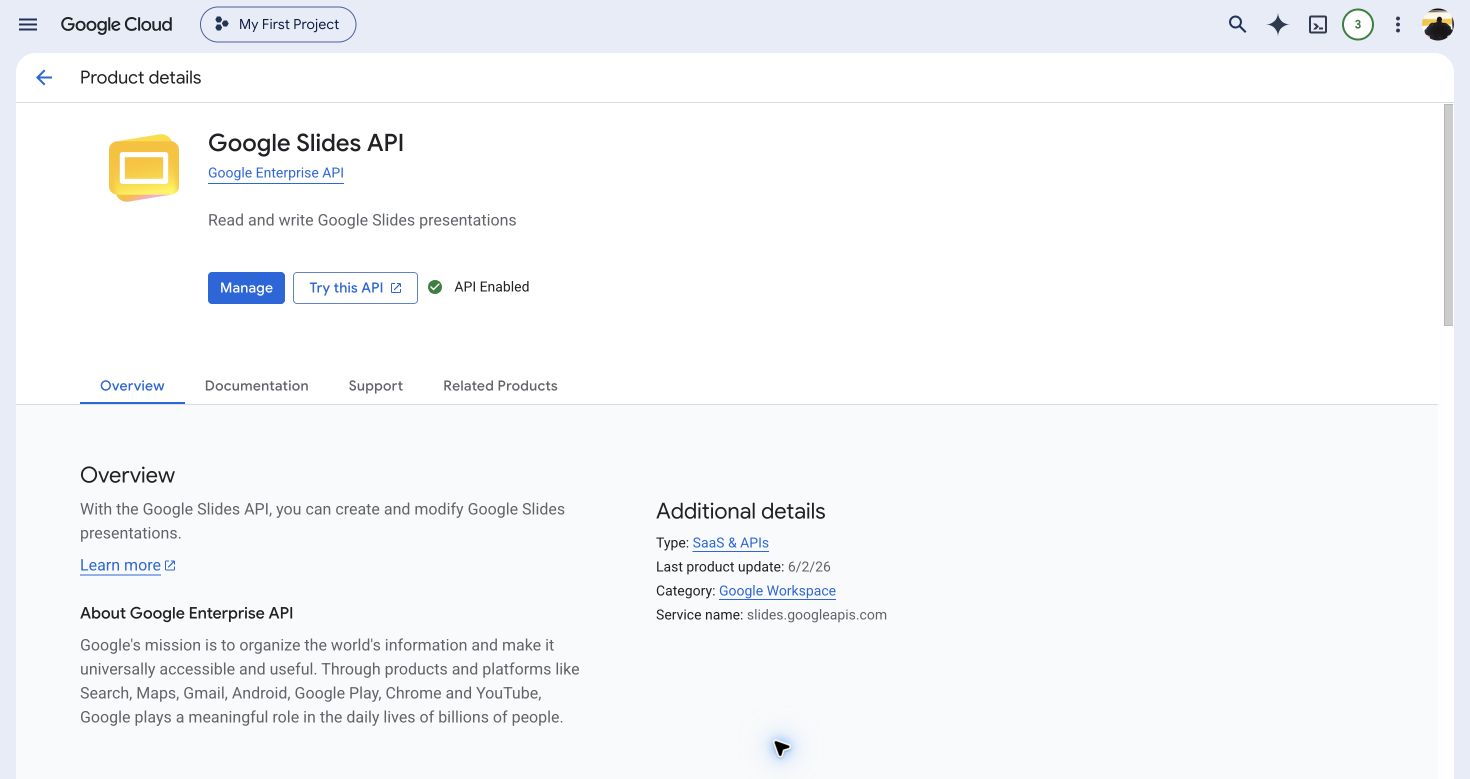This screenshot has width=1470, height=779.
Task: Click the page vertical scrollbar
Action: pyautogui.click(x=1448, y=214)
